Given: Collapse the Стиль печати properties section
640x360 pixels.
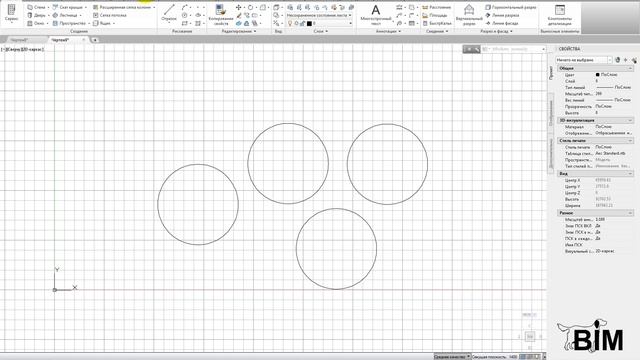Looking at the screenshot, I should [x=631, y=140].
